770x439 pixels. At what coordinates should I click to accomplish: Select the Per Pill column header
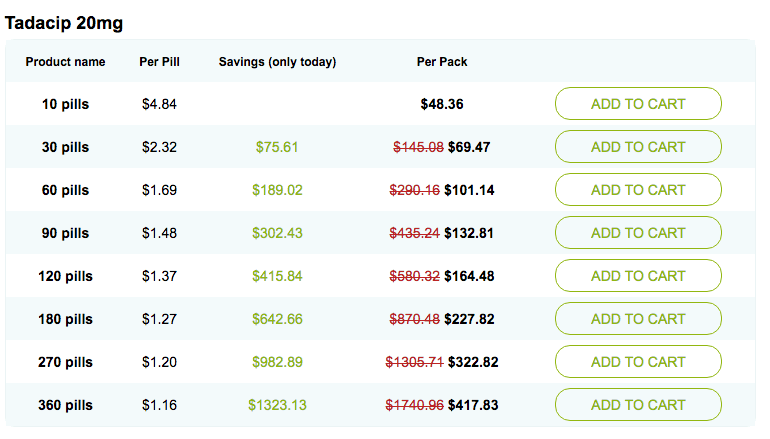point(159,62)
